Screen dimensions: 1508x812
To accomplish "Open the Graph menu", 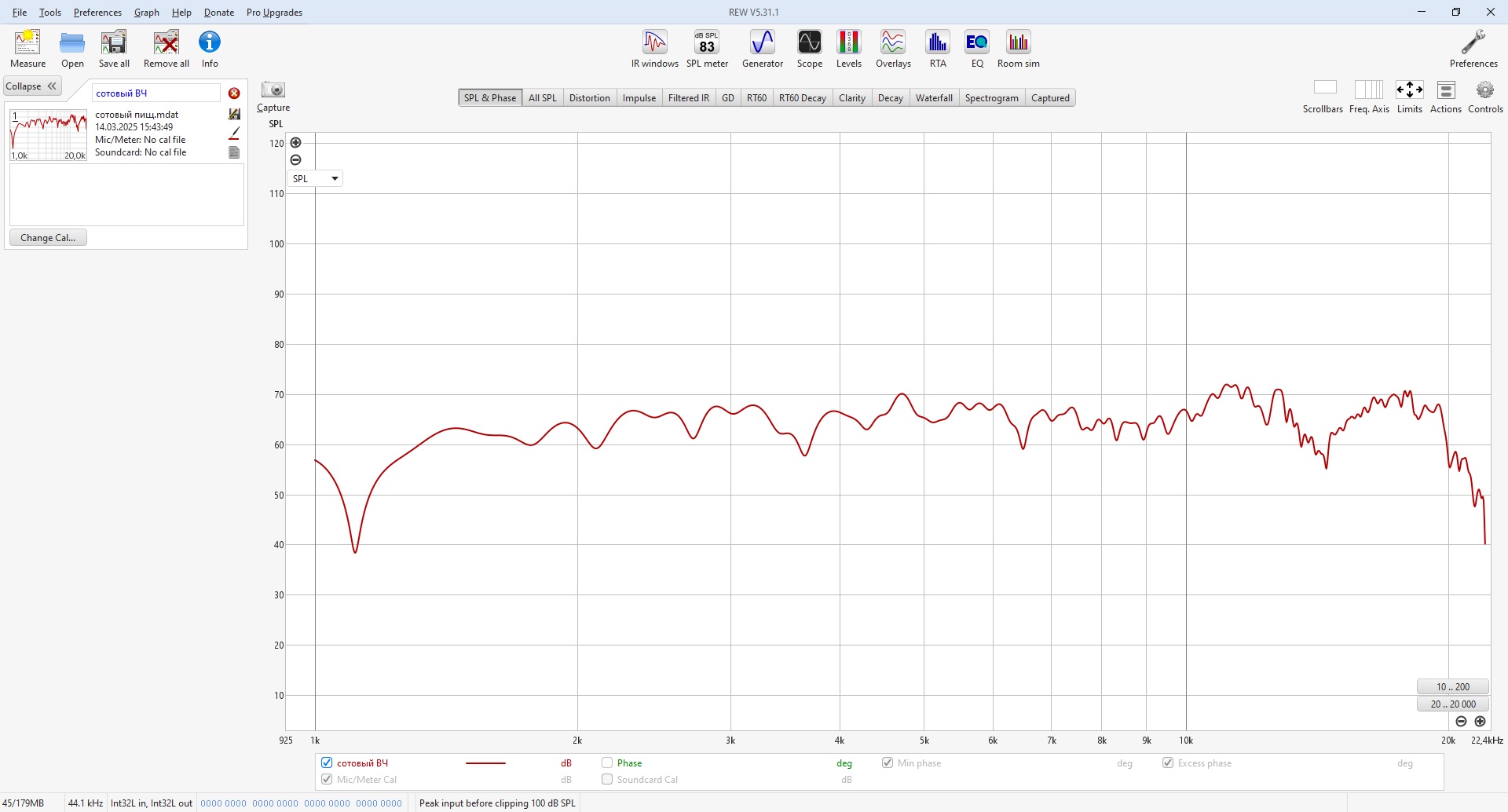I will click(x=147, y=13).
